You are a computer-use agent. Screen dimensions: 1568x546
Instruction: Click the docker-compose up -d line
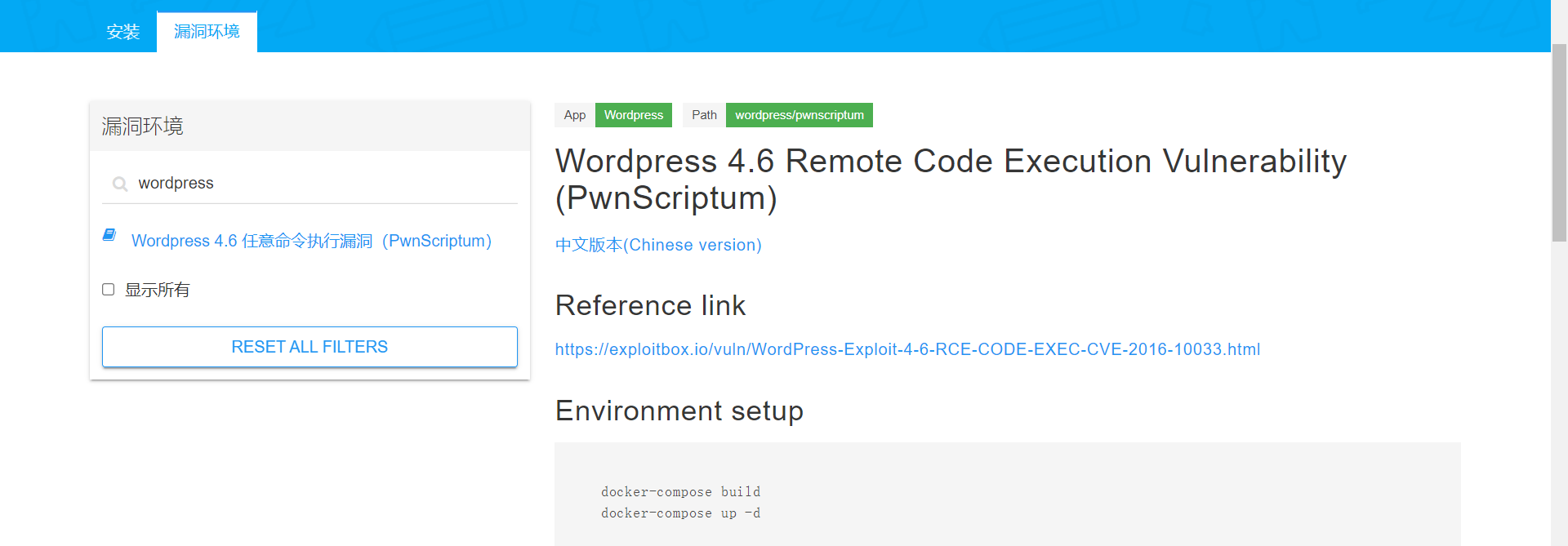click(x=681, y=513)
